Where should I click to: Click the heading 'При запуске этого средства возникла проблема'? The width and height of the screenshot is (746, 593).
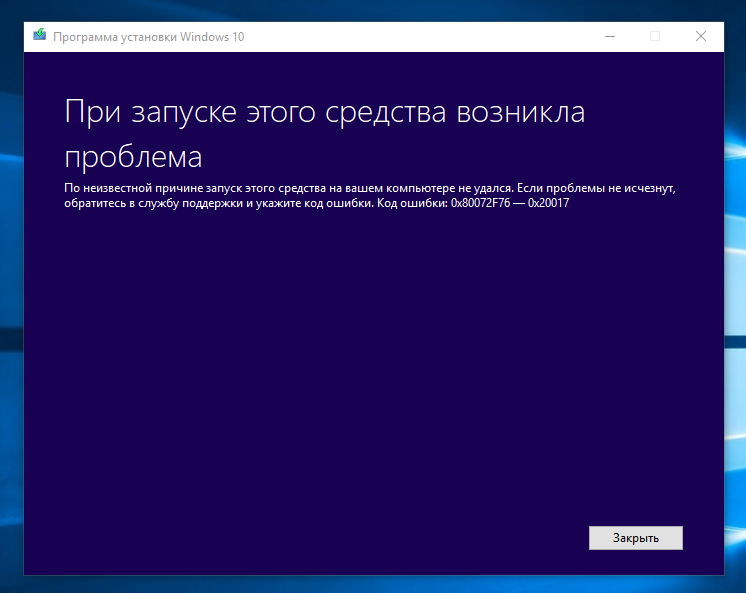[x=324, y=134]
